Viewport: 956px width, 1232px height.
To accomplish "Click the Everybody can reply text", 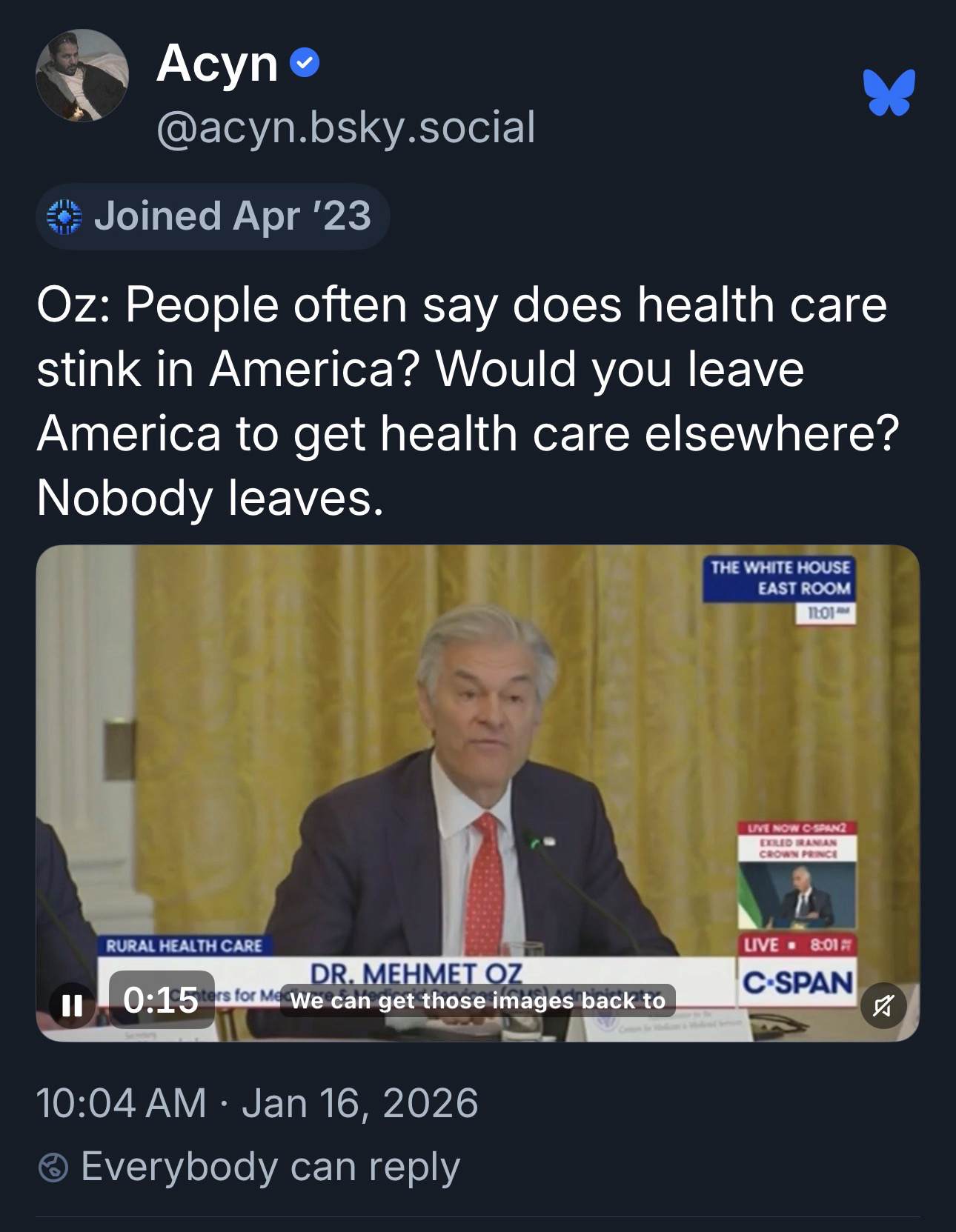I will pyautogui.click(x=270, y=1167).
